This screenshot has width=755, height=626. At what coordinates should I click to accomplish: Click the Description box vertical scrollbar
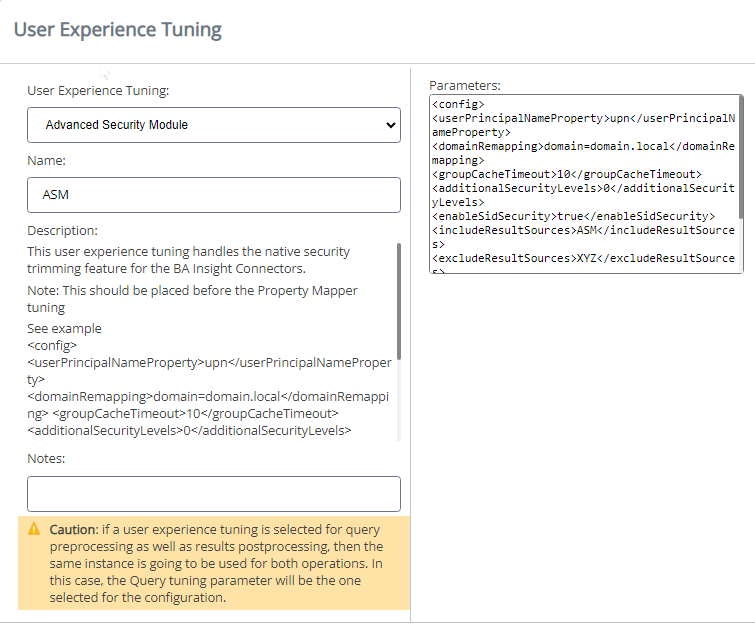pyautogui.click(x=399, y=300)
